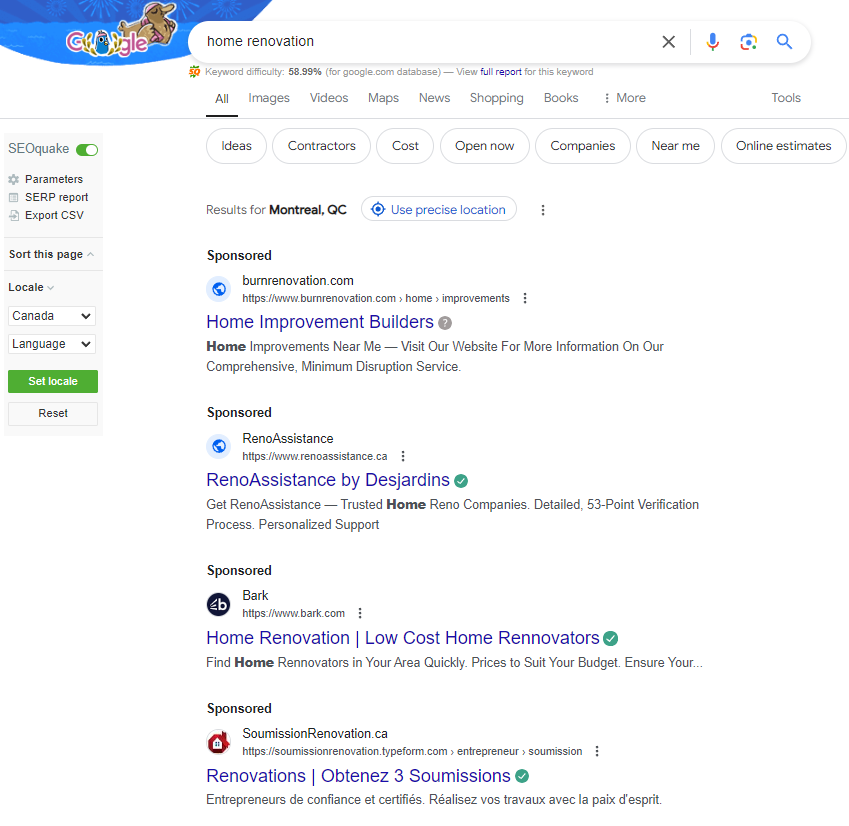Clear the search query with the X icon

point(668,42)
